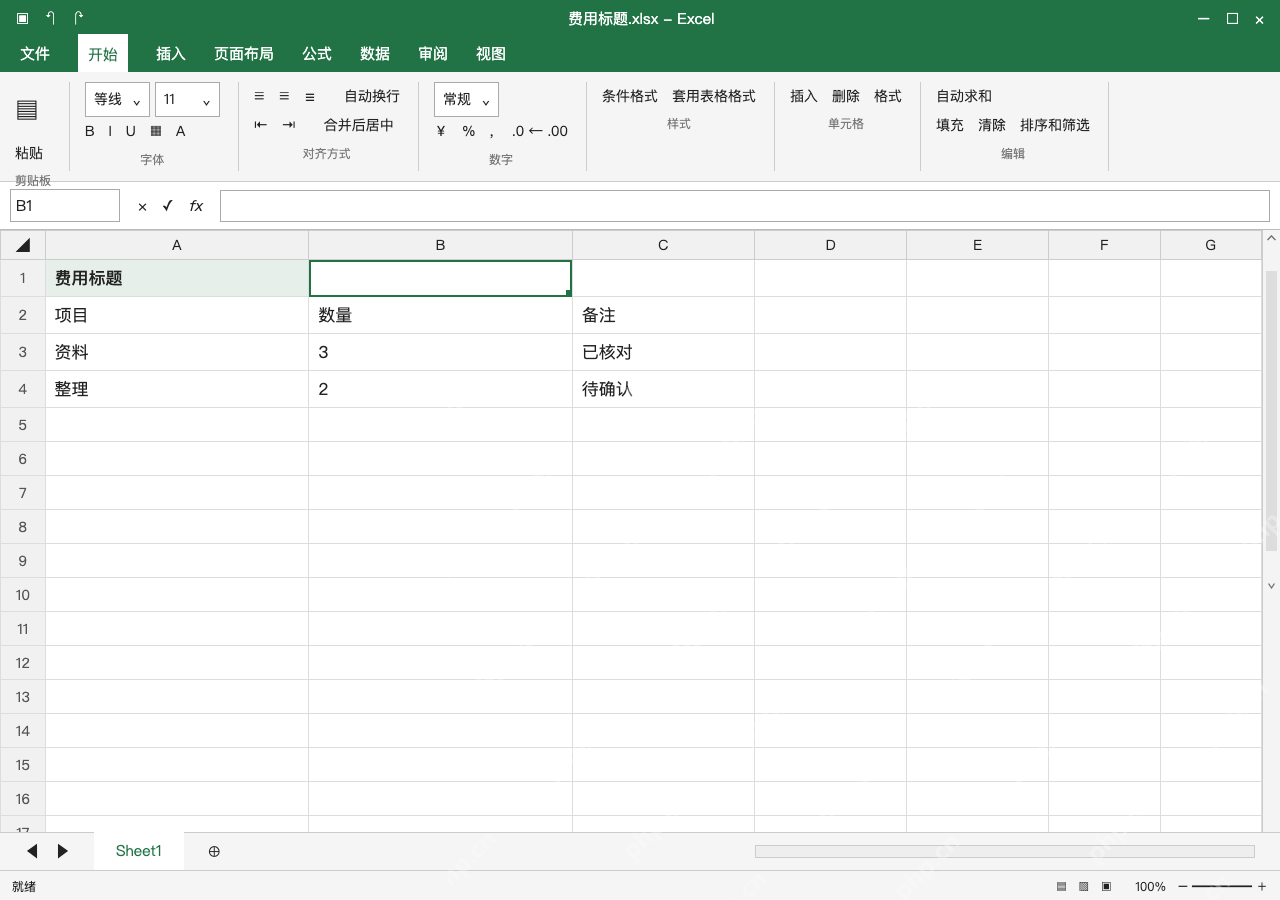
Task: Click the font color A icon
Action: tap(181, 131)
